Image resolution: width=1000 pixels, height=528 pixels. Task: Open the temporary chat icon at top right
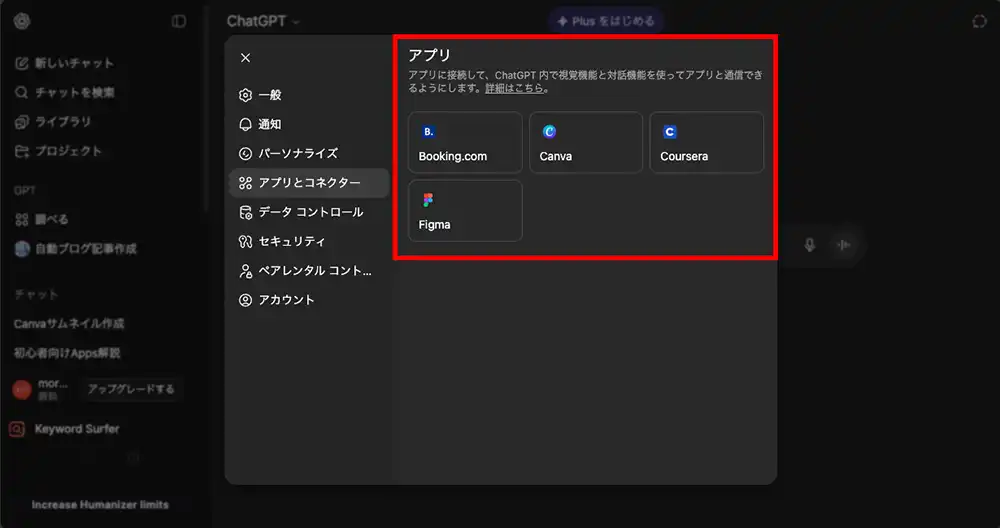(x=979, y=21)
